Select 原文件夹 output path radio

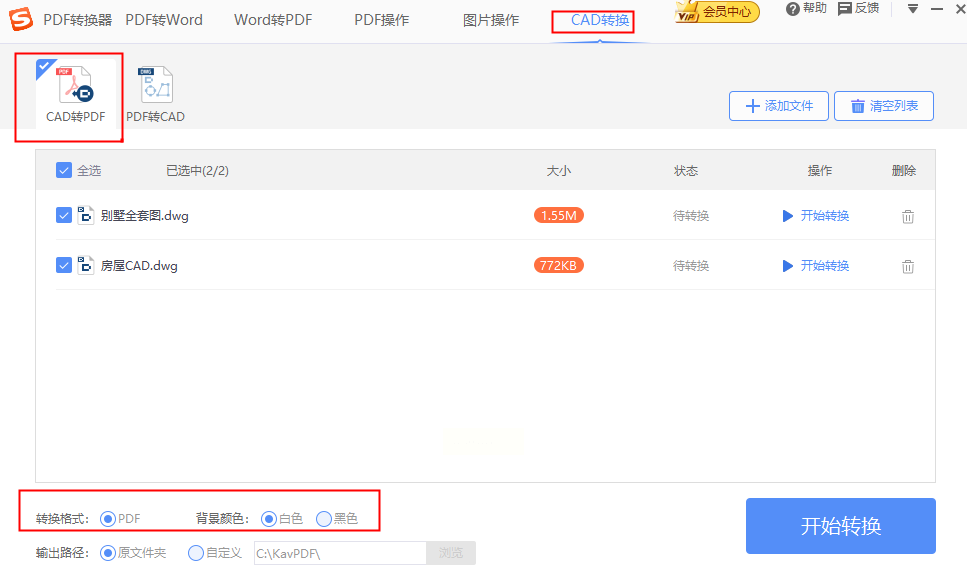pyautogui.click(x=108, y=553)
